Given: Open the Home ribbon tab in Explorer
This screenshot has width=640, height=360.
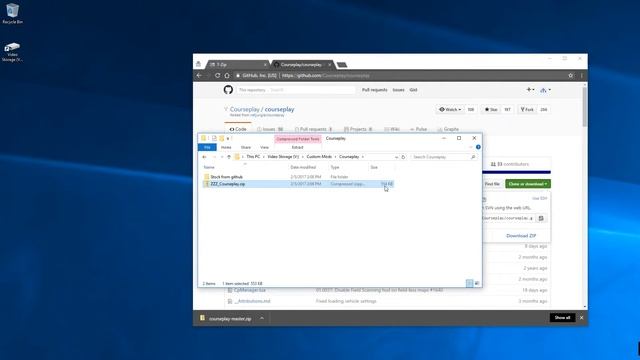Looking at the screenshot, I should click(226, 147).
